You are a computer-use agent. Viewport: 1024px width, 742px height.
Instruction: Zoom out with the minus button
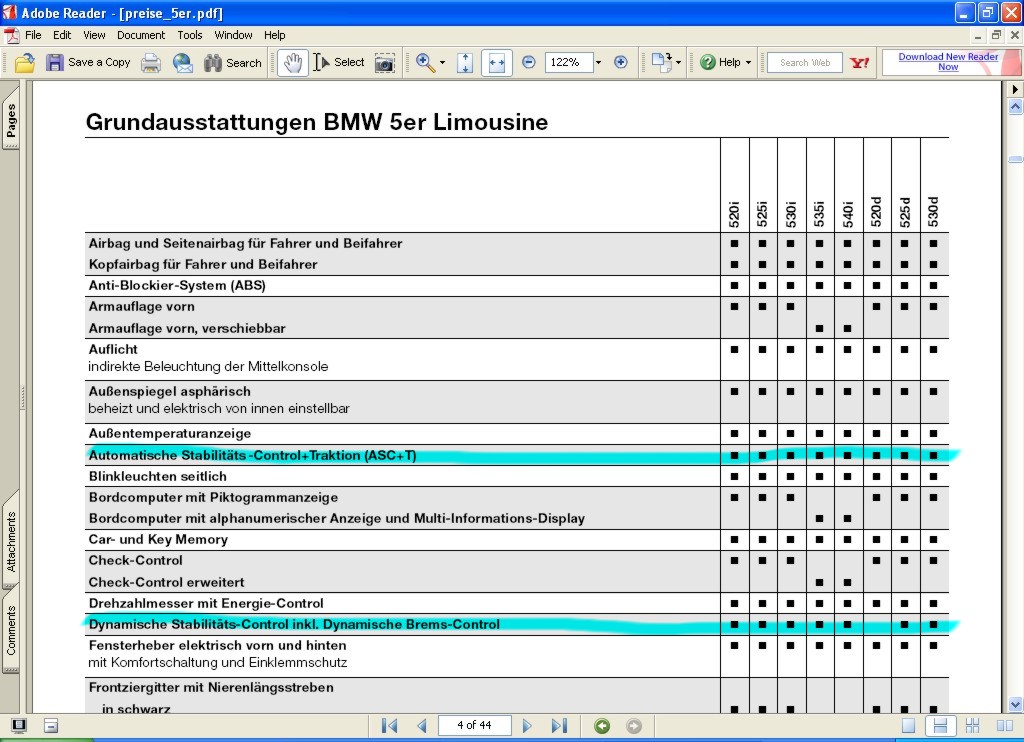tap(529, 63)
